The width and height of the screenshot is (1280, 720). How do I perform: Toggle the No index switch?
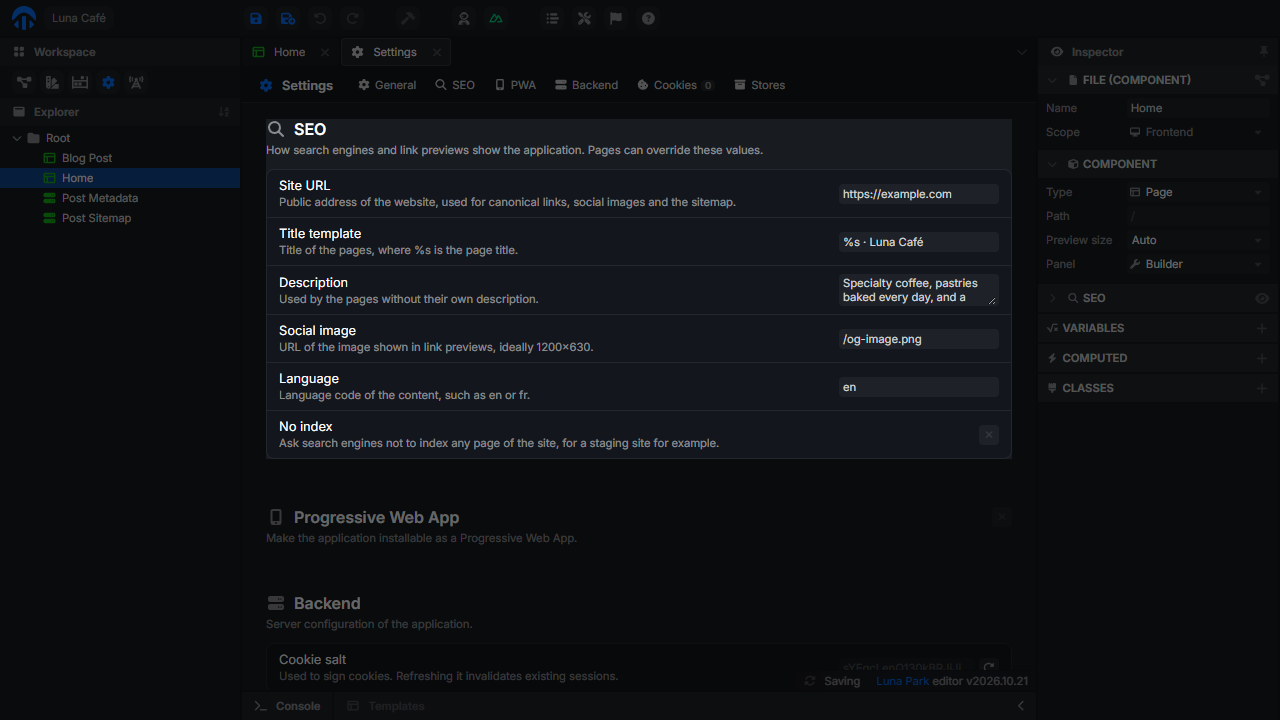coord(989,434)
